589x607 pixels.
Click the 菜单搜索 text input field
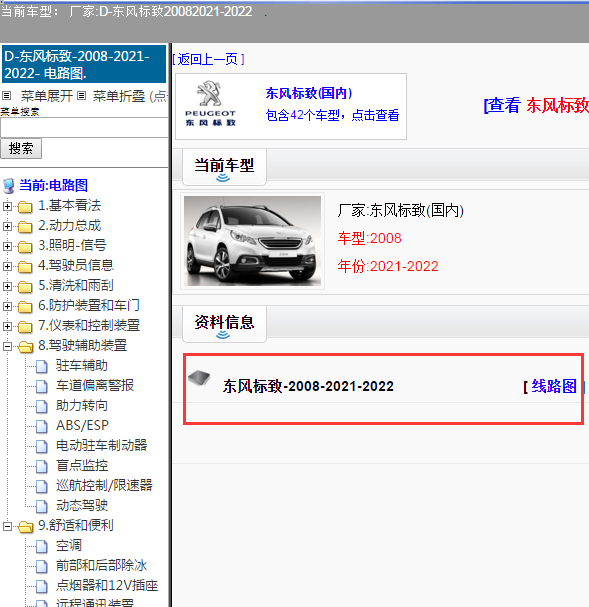(x=84, y=127)
